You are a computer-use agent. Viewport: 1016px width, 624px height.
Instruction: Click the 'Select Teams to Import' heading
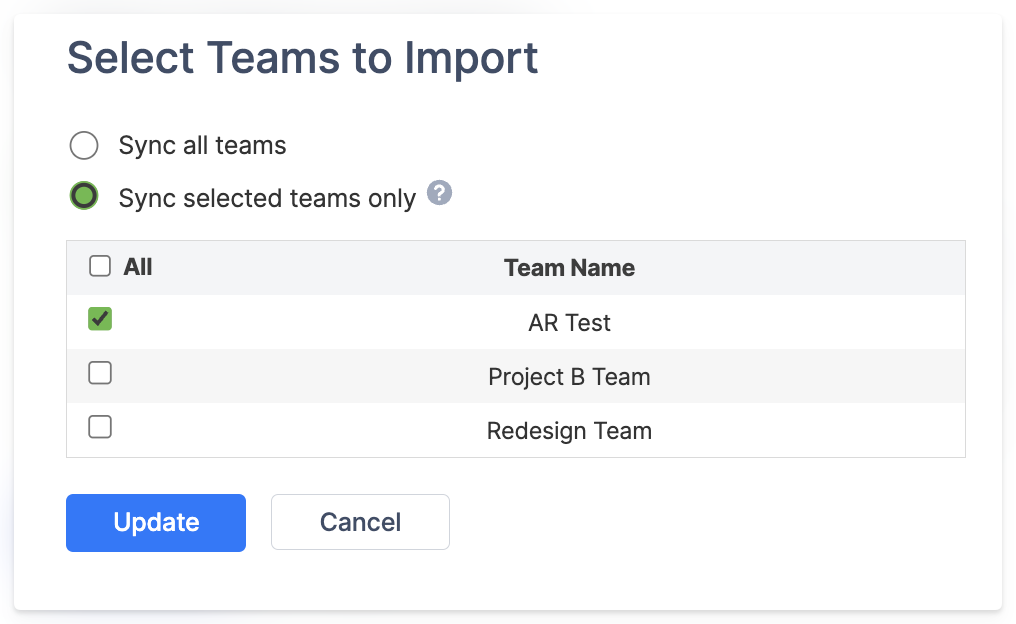point(302,58)
